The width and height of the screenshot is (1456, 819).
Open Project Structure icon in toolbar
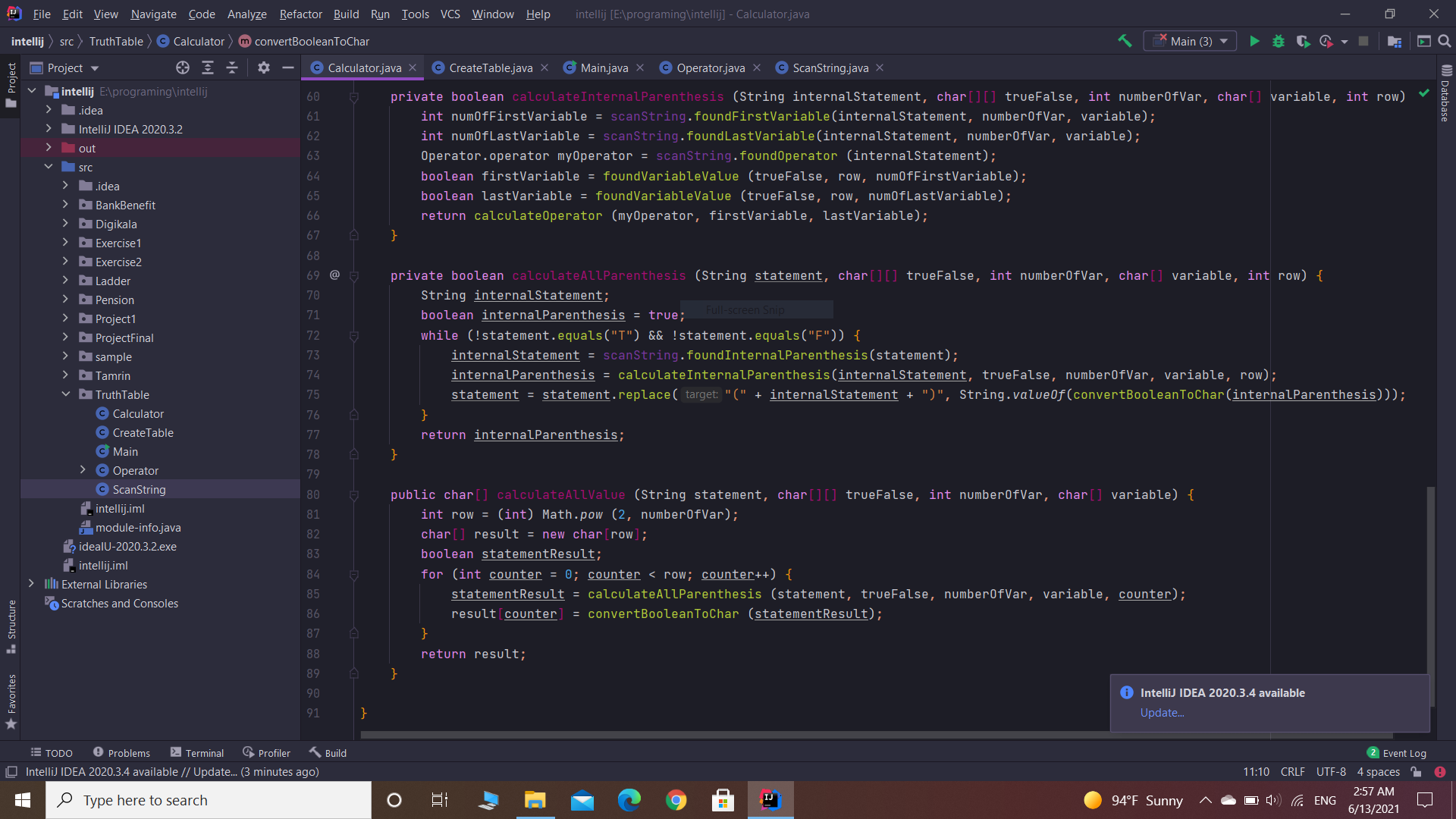(1394, 41)
